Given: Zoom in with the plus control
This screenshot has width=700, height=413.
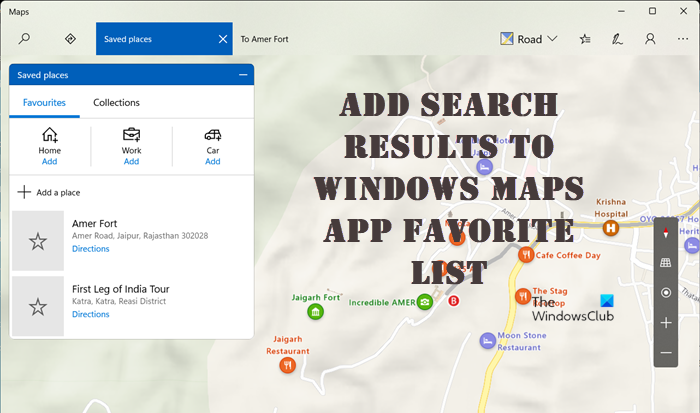Looking at the screenshot, I should pos(666,323).
